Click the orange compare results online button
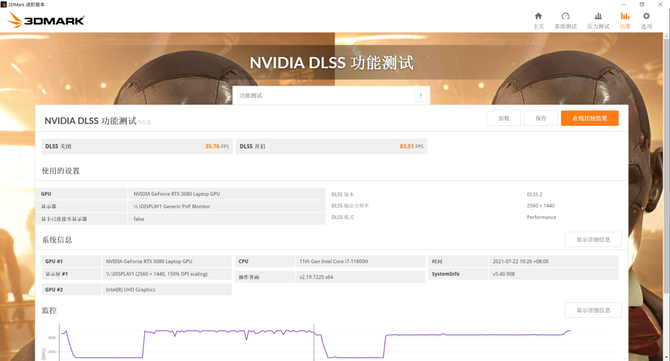 [590, 118]
